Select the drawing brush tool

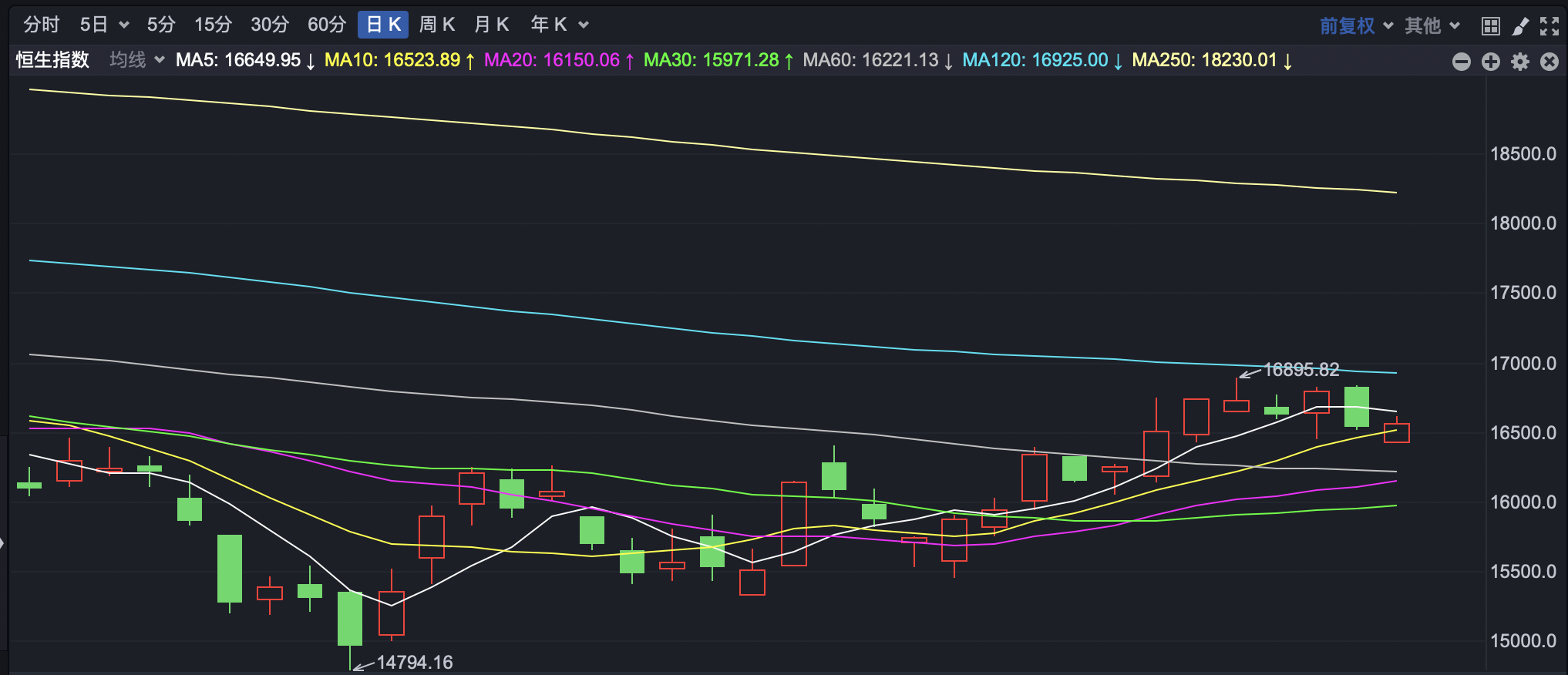click(1520, 26)
